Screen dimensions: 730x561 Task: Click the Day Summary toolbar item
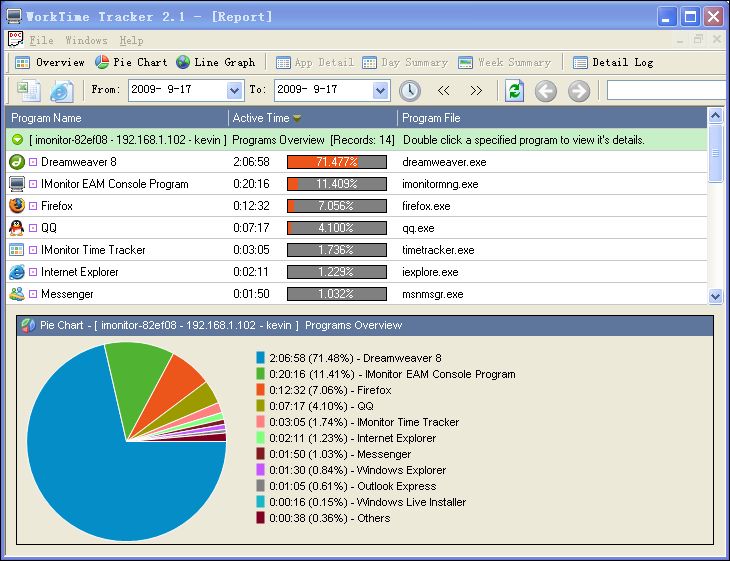click(405, 62)
